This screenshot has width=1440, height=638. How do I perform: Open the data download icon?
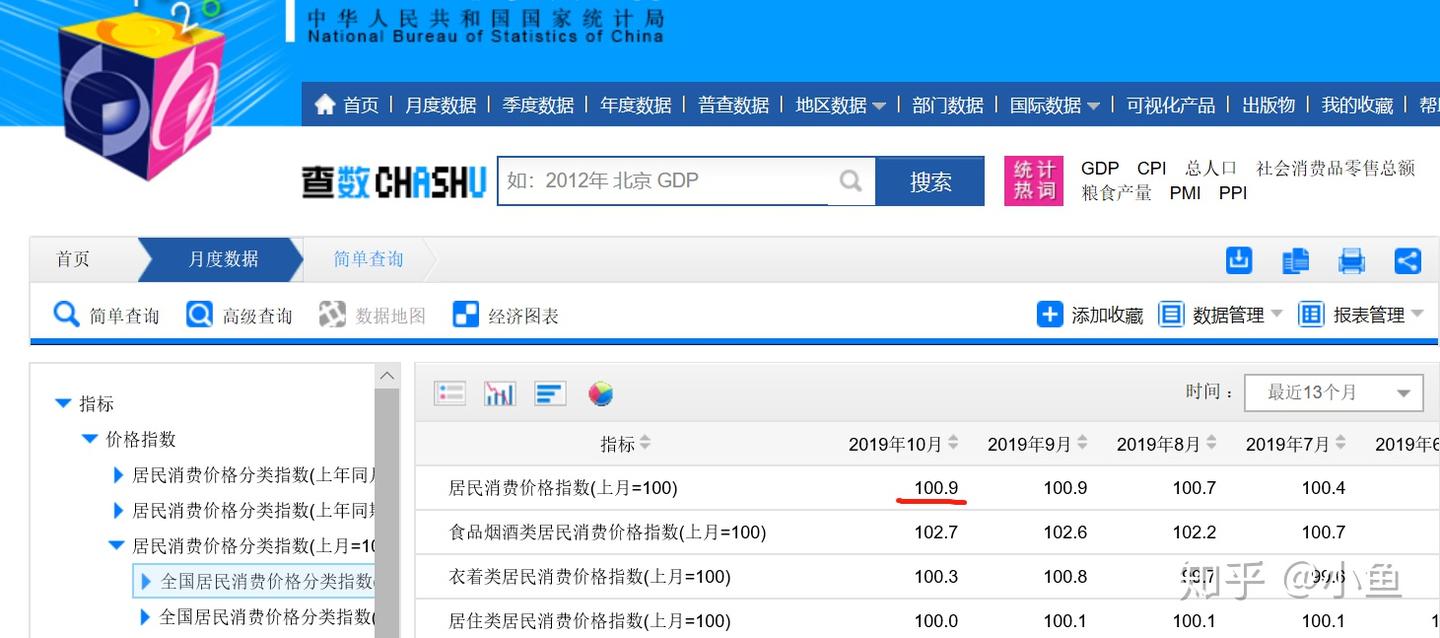[1238, 259]
